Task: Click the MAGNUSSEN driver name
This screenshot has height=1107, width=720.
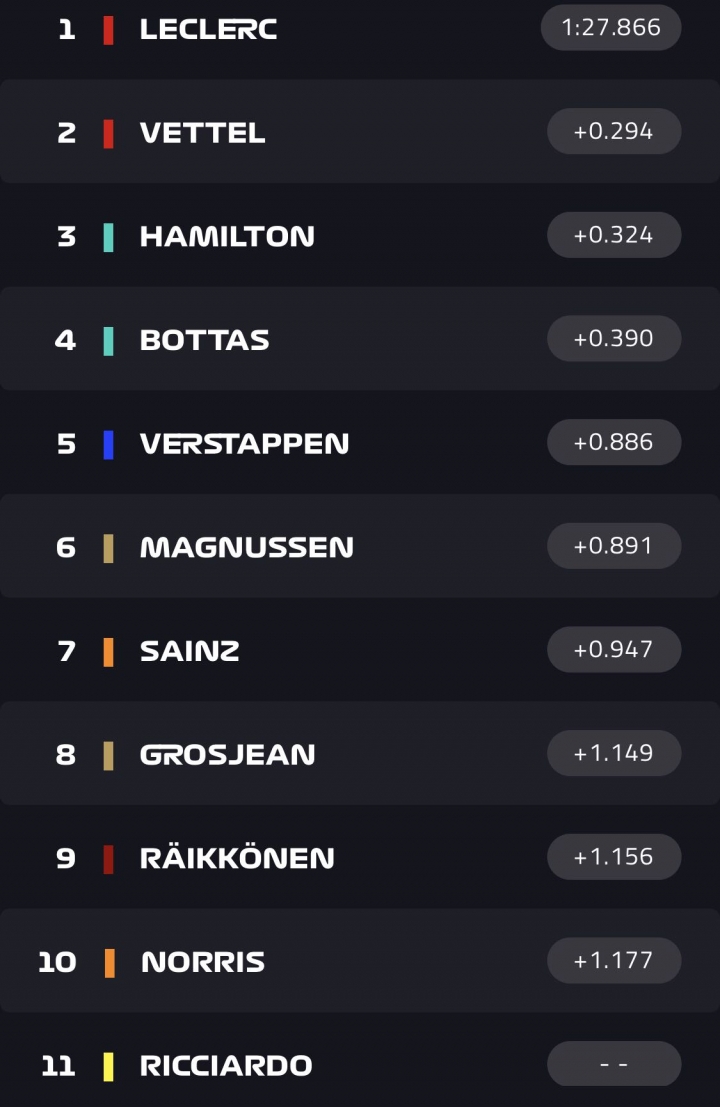Action: pos(246,547)
